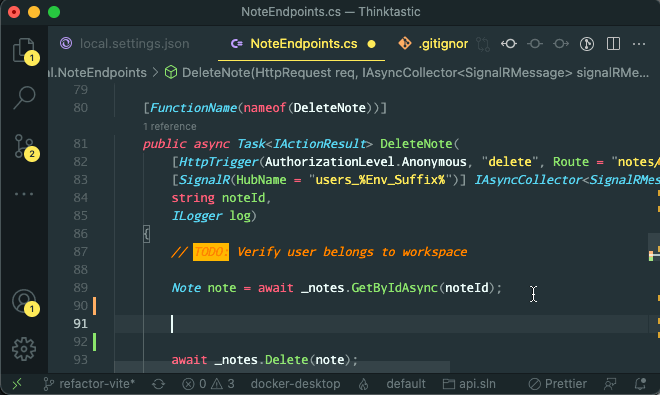The width and height of the screenshot is (660, 395).
Task: Open problems panel showing 0 errors 3 warnings
Action: pyautogui.click(x=208, y=384)
